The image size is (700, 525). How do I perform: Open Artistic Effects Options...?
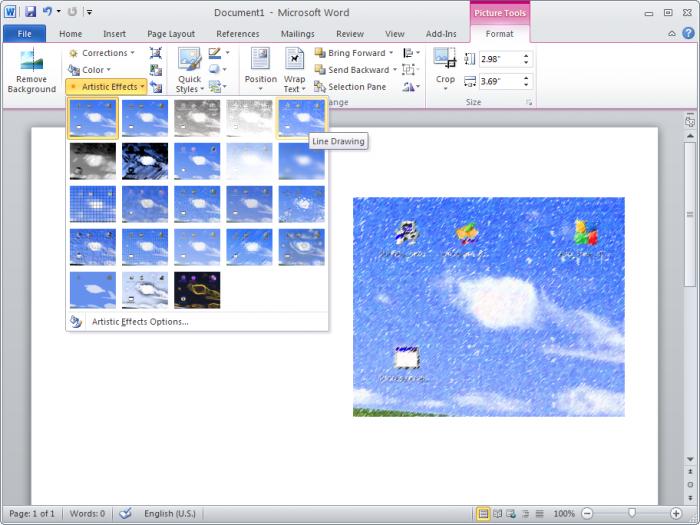pos(140,322)
